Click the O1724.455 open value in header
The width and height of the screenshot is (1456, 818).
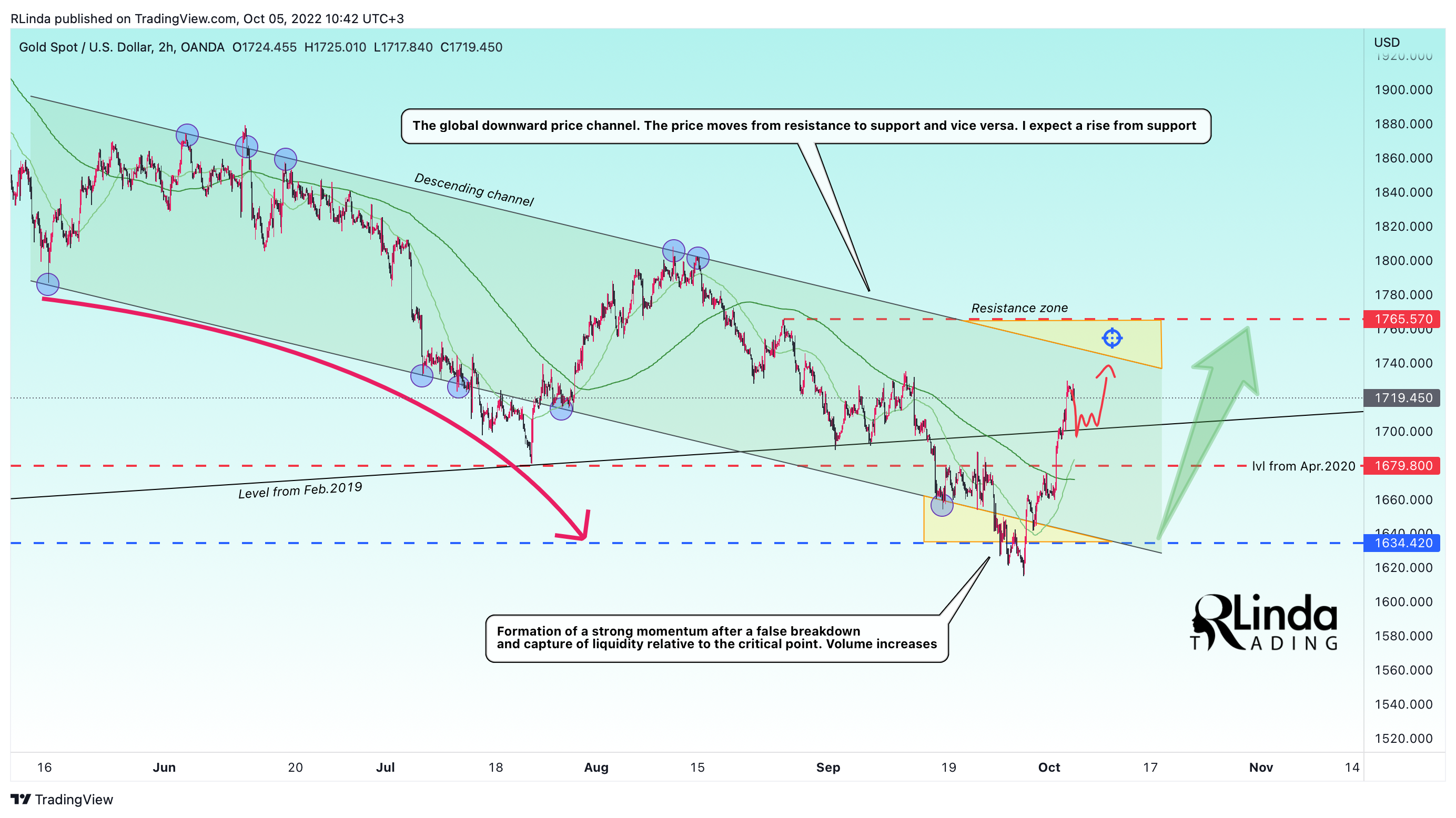pyautogui.click(x=265, y=47)
